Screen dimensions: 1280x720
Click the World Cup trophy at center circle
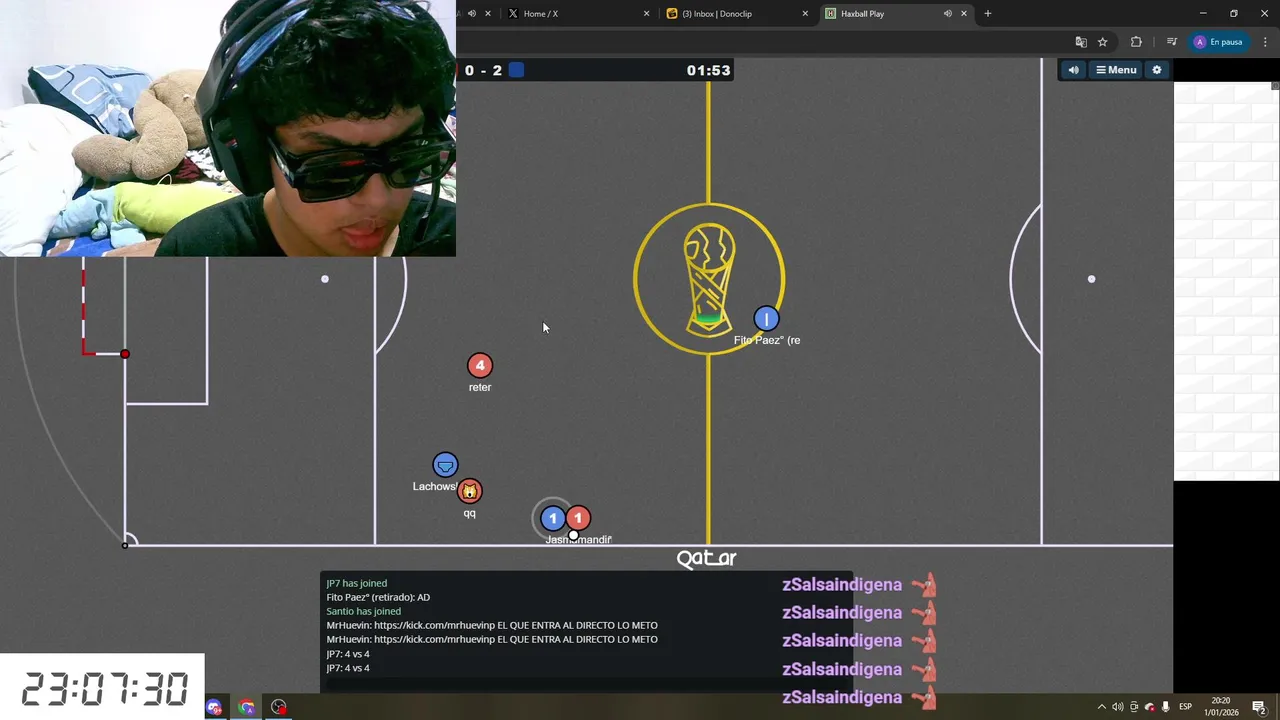tap(709, 279)
